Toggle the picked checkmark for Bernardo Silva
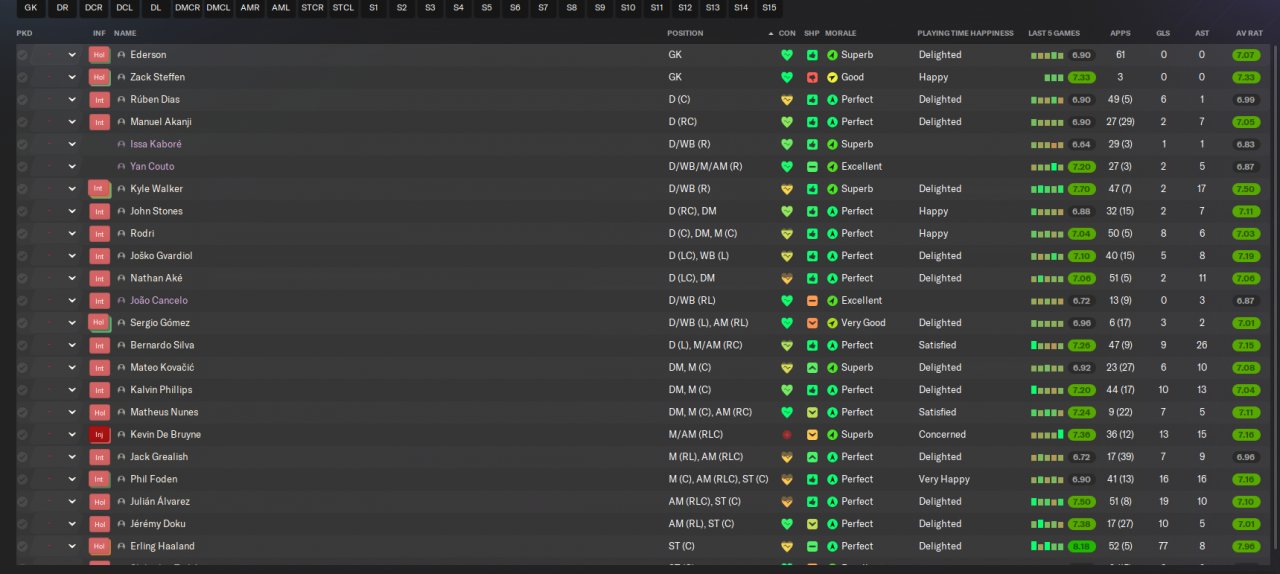Screen dimensions: 1280x574 22,345
